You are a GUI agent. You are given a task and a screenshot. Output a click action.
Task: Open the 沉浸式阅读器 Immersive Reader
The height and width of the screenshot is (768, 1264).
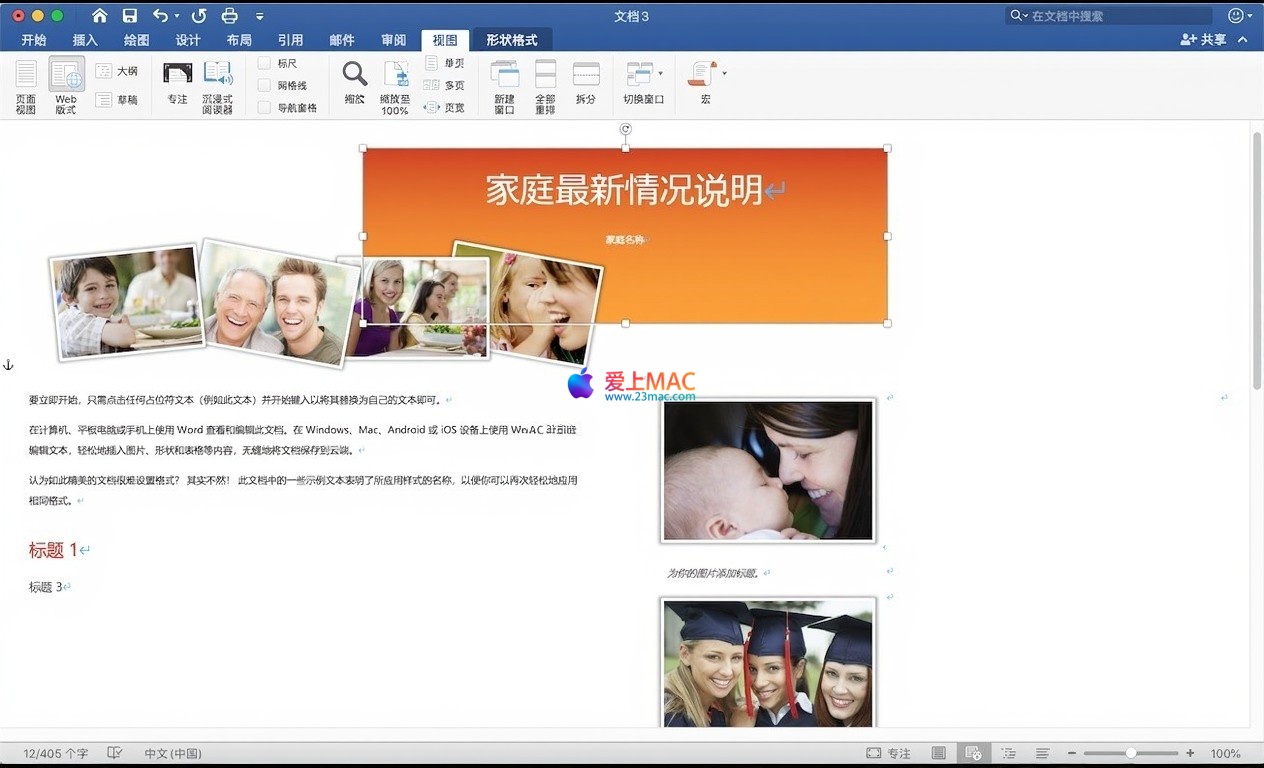point(217,84)
